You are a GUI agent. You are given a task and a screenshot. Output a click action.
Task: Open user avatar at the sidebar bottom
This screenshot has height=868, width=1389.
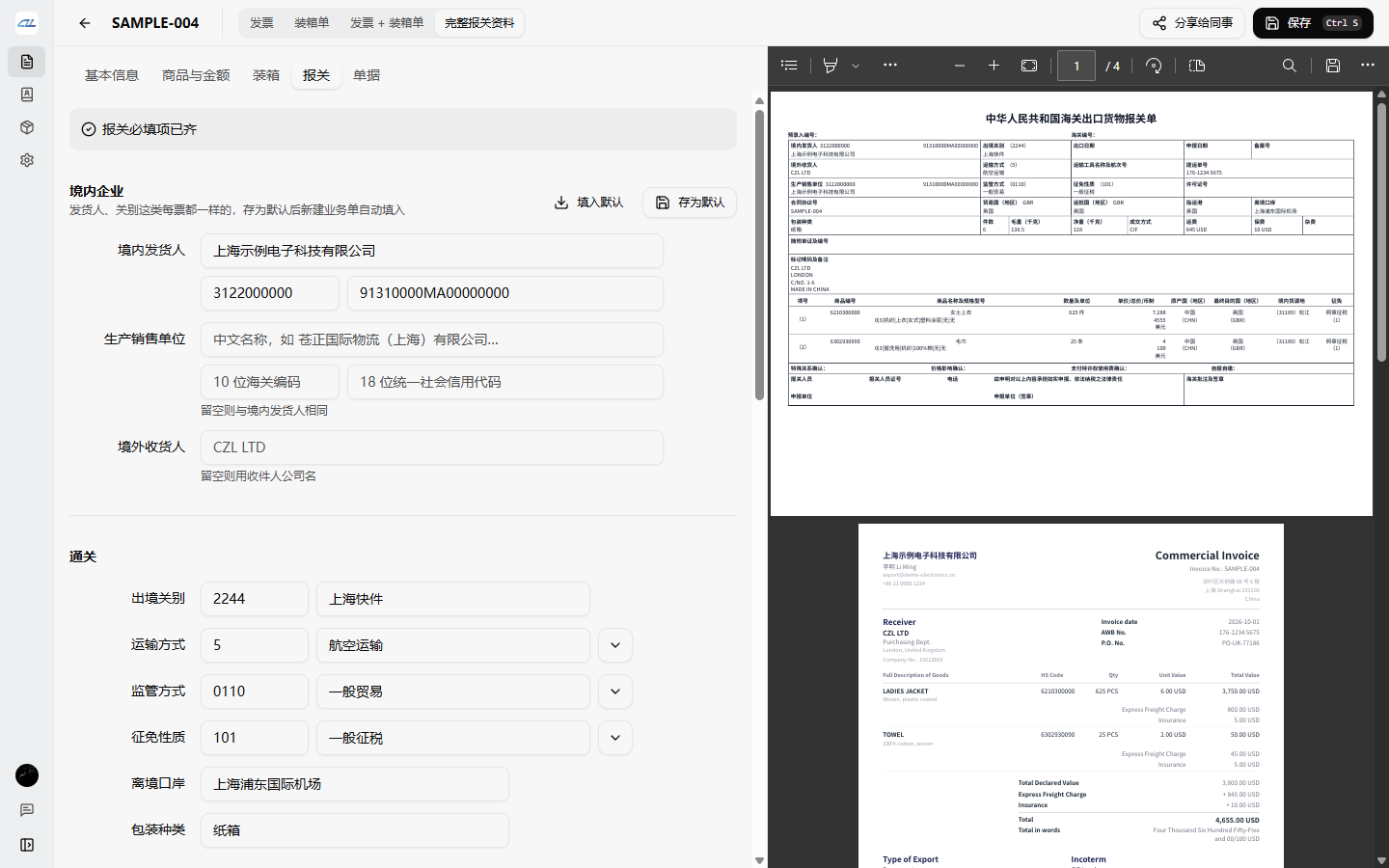click(x=27, y=775)
